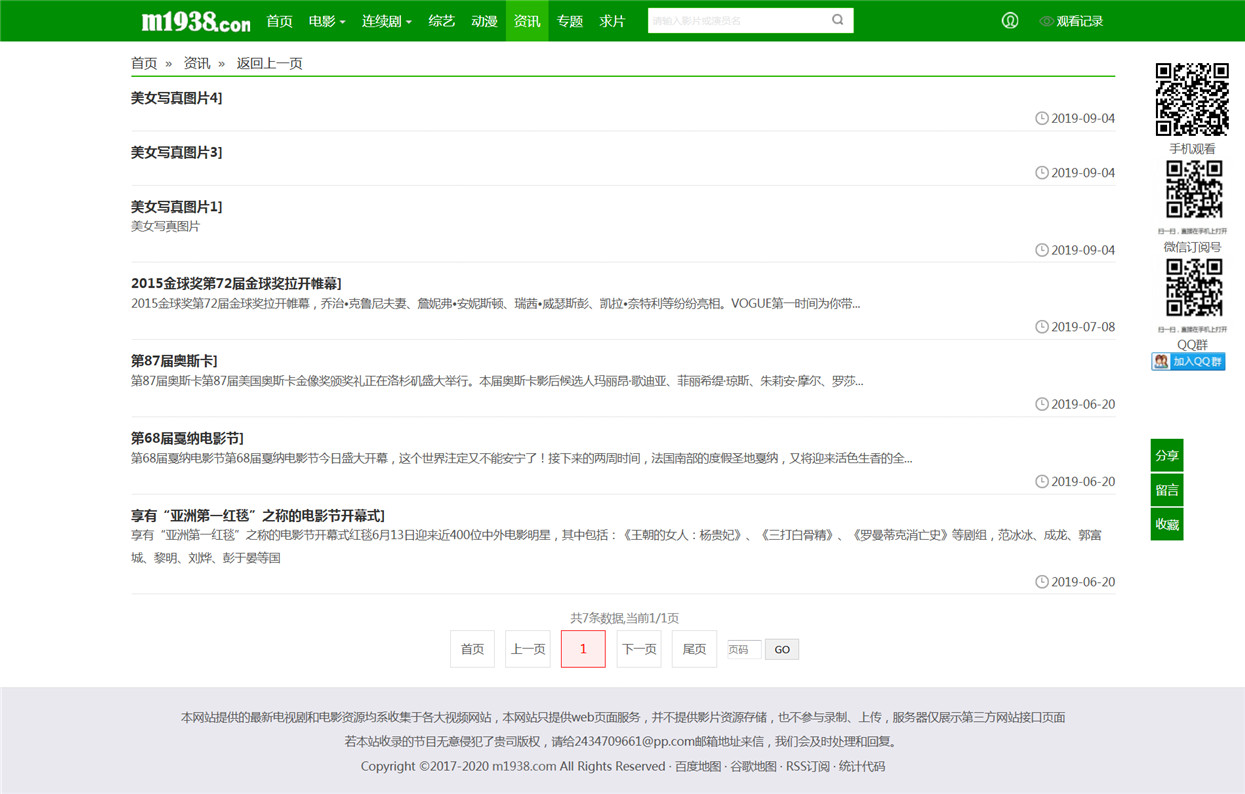
Task: Click pagination 下一页 button
Action: [639, 649]
